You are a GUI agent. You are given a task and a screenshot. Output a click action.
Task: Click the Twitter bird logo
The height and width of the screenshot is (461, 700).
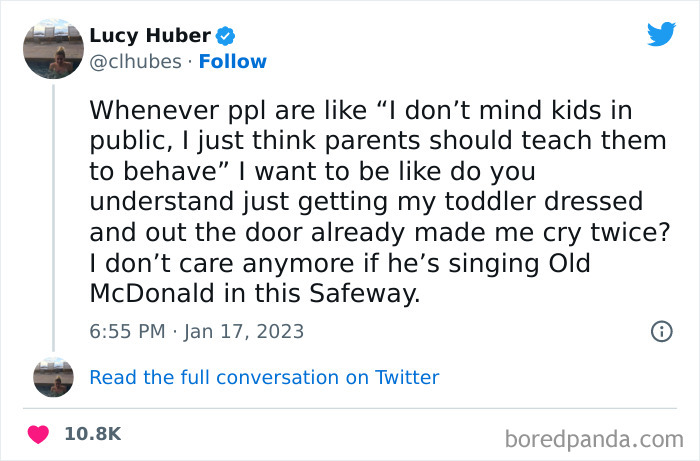pyautogui.click(x=661, y=35)
